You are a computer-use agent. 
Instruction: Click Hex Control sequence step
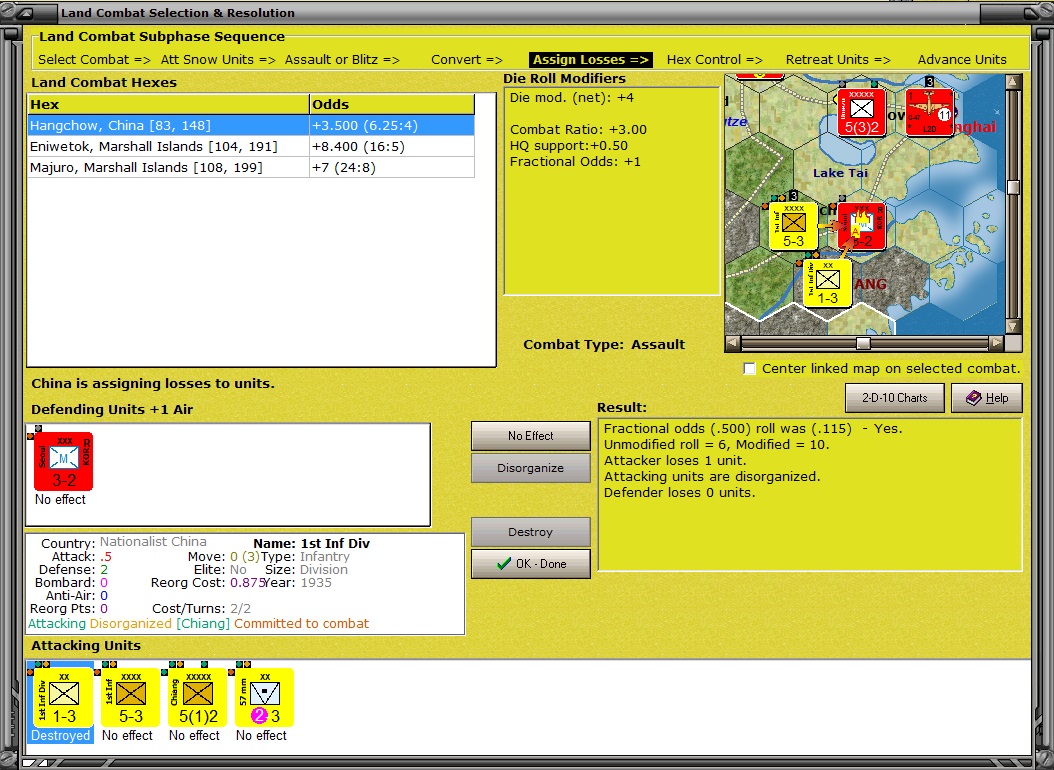tap(715, 59)
